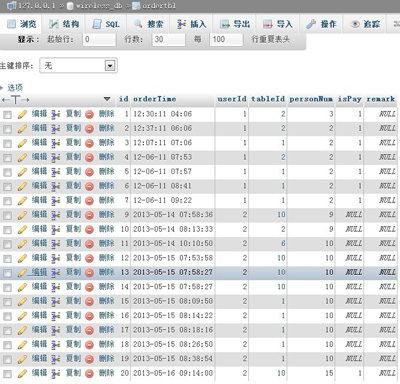Click the red delete icon for row id 1
Image resolution: width=400 pixels, height=384 pixels.
(89, 115)
